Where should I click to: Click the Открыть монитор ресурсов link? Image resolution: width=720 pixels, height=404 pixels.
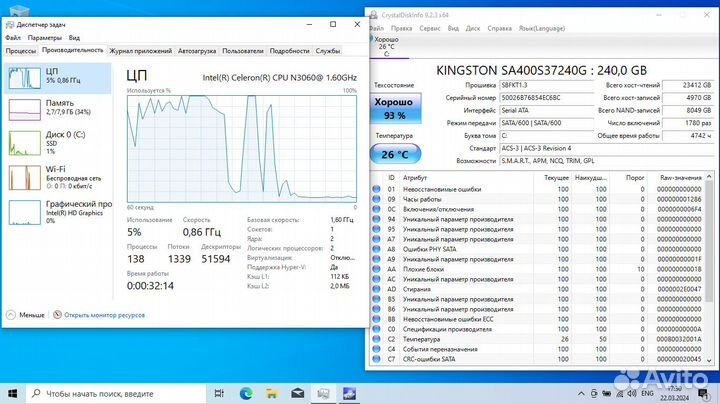104,315
